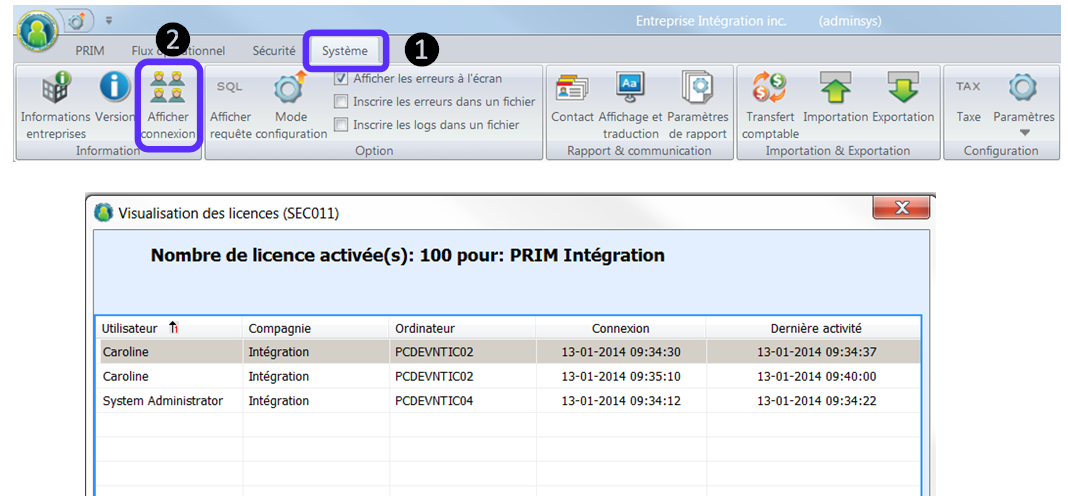Open Affichage et traduction icon
The height and width of the screenshot is (496, 1068).
(x=630, y=89)
